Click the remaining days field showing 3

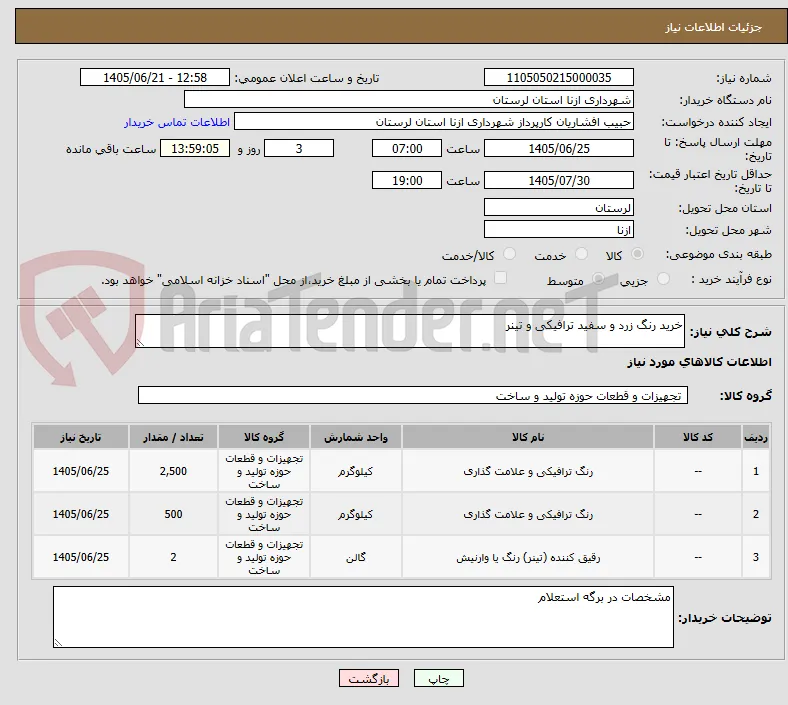tap(299, 148)
